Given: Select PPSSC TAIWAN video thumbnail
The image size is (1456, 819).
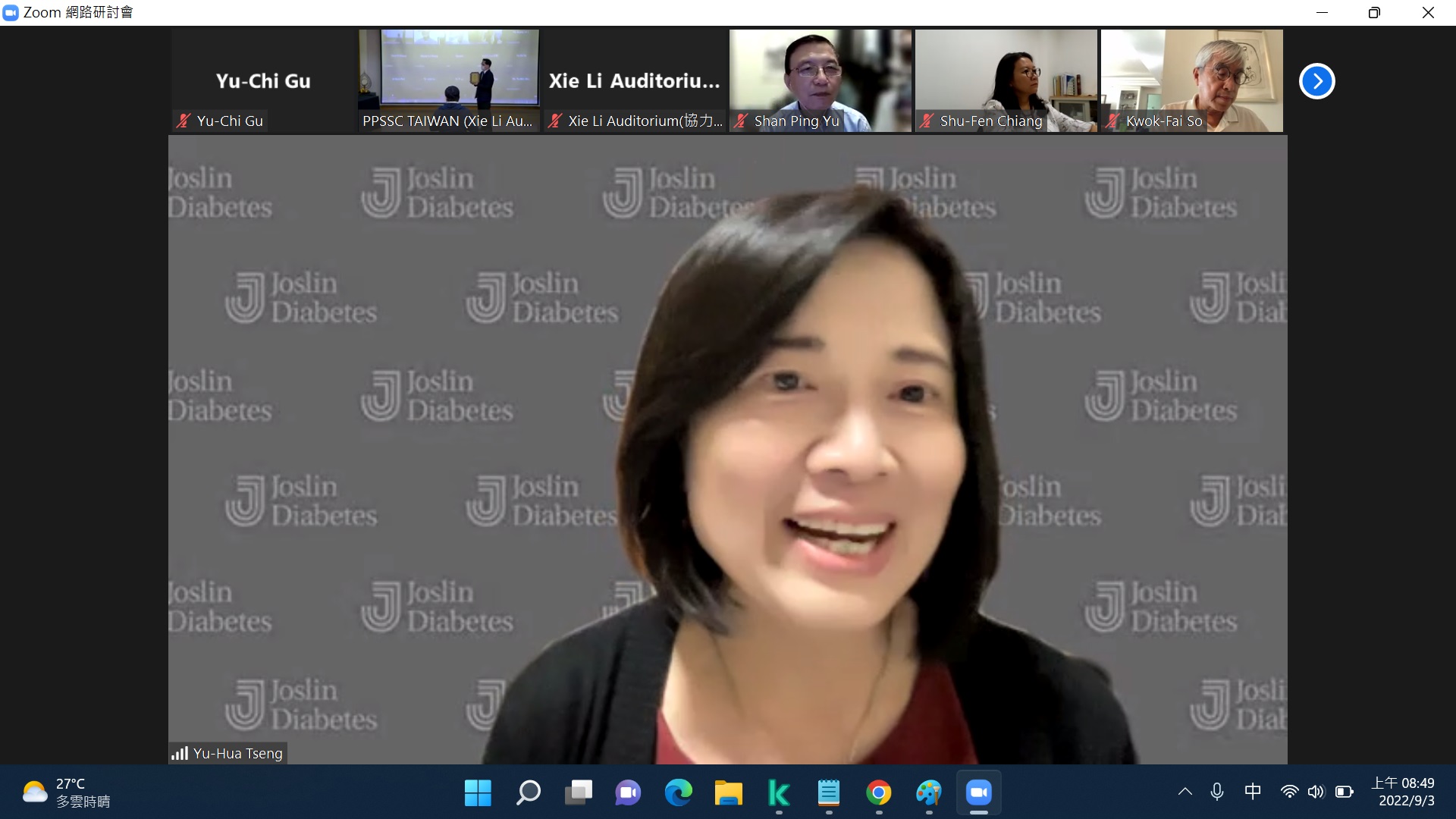Looking at the screenshot, I should (x=449, y=81).
